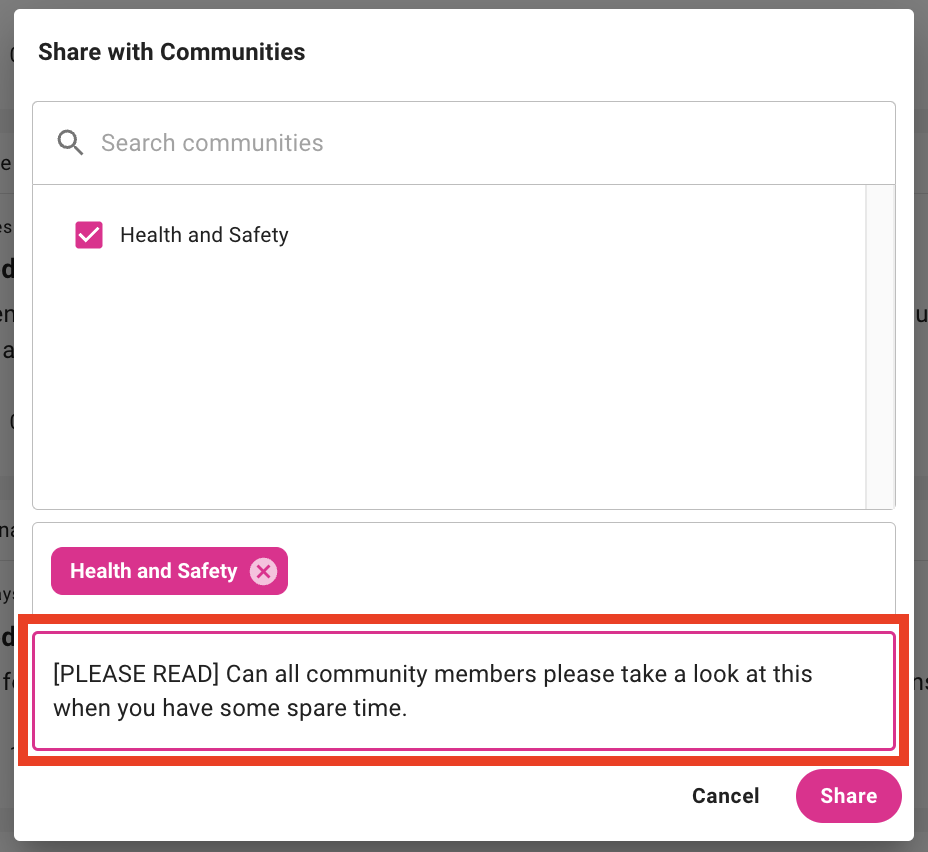Place cursor on the [PLEASE READ] text
The width and height of the screenshot is (928, 852).
point(136,674)
